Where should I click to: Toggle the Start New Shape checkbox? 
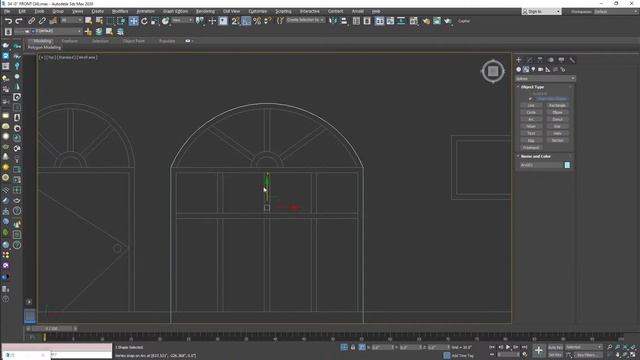click(x=530, y=99)
